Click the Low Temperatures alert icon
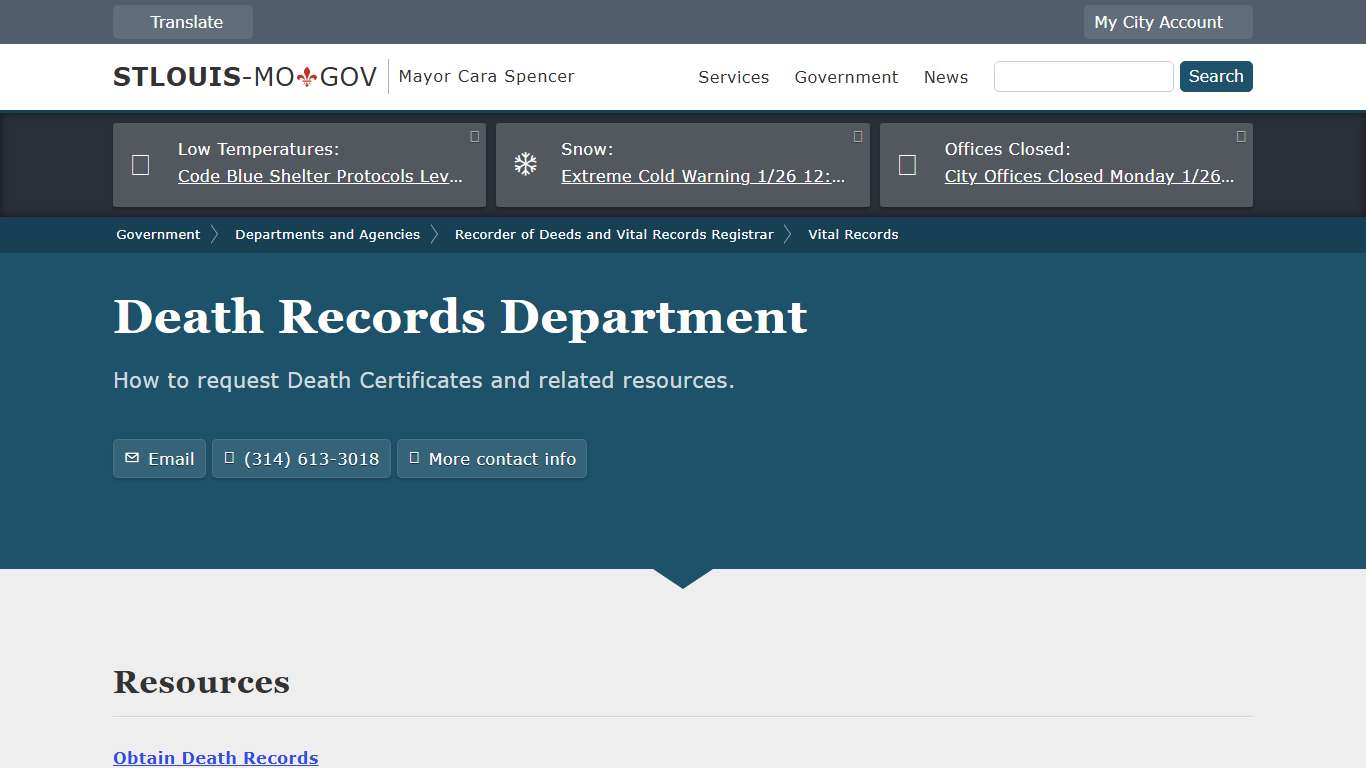This screenshot has width=1366, height=768. click(140, 163)
